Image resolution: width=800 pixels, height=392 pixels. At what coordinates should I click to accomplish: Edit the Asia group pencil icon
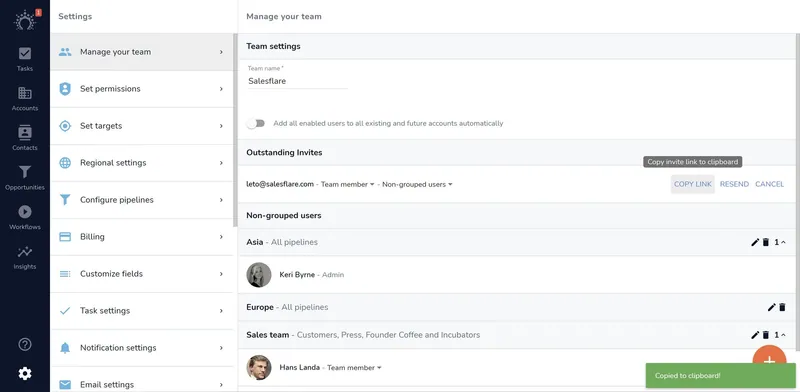click(755, 242)
